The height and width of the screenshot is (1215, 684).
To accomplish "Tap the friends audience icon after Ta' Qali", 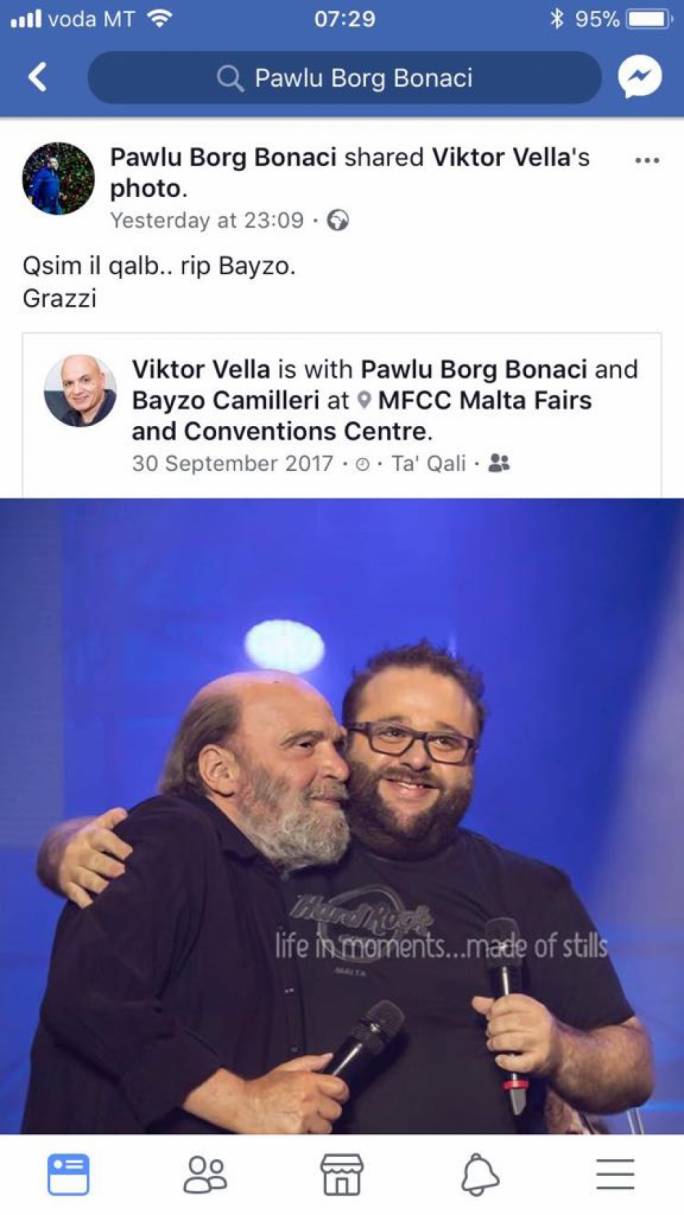I will (499, 464).
